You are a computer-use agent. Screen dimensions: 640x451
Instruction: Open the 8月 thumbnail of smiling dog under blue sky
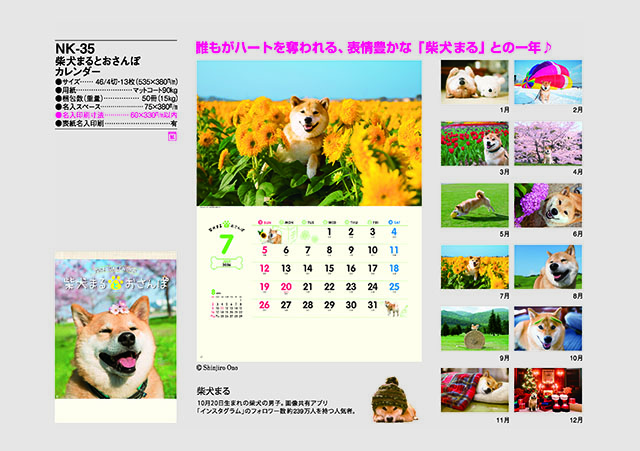548,267
